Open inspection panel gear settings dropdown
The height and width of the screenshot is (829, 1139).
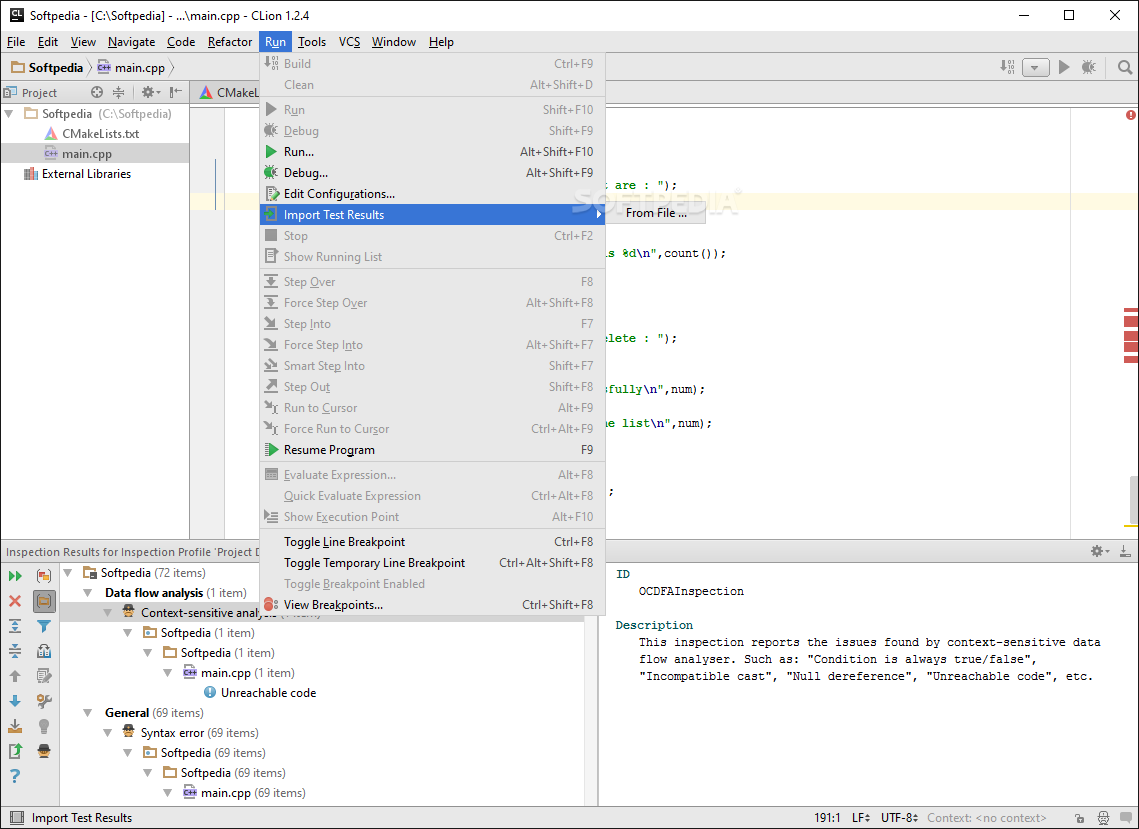tap(1100, 551)
